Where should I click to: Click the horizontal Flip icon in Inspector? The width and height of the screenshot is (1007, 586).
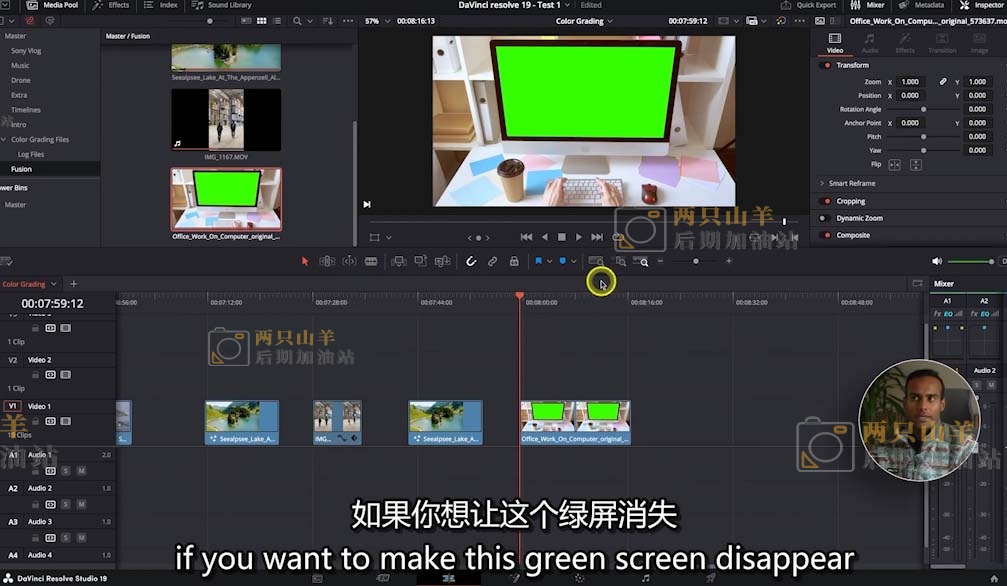click(x=894, y=164)
